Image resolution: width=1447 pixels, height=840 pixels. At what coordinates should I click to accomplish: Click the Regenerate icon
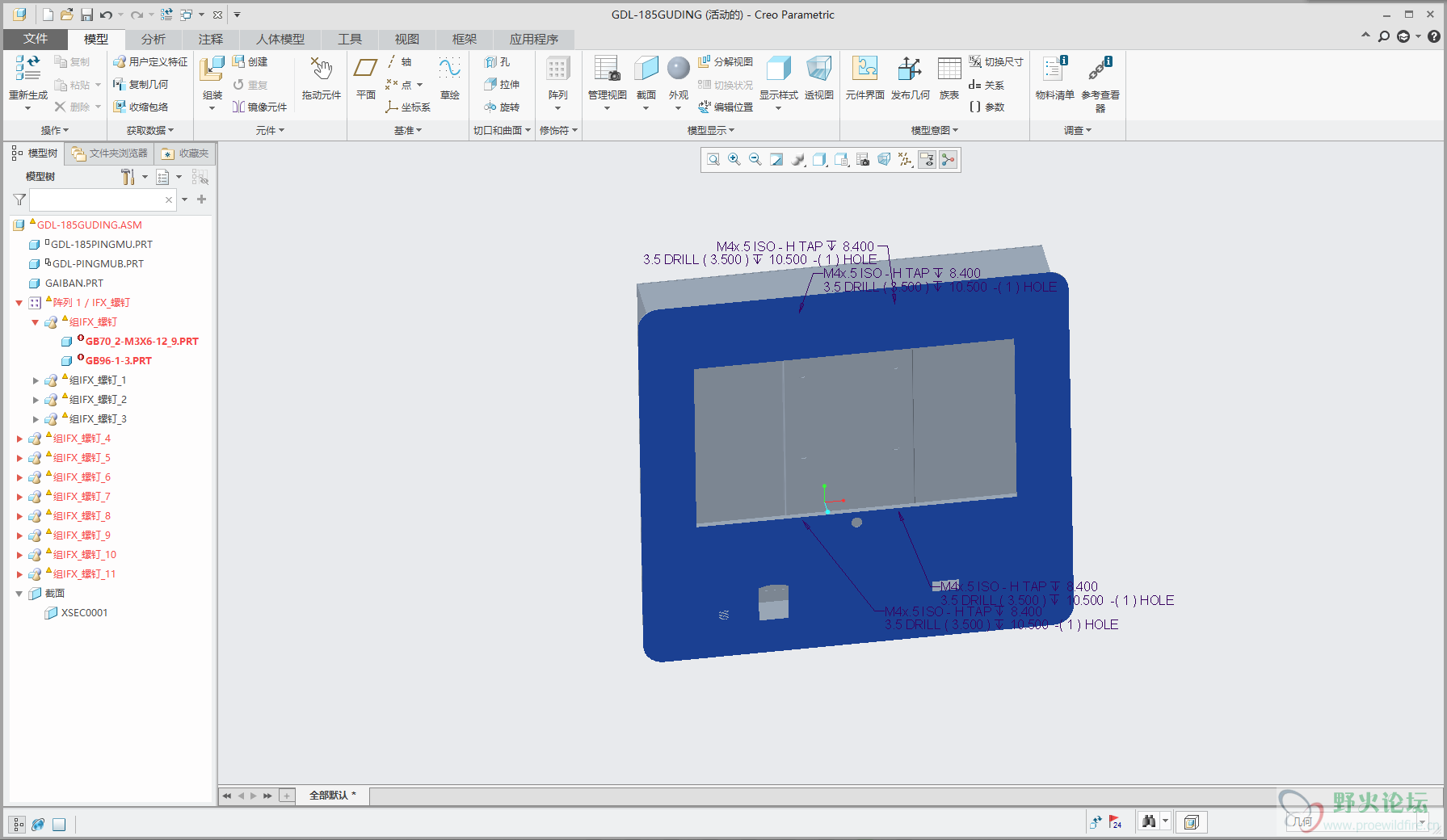(x=27, y=69)
